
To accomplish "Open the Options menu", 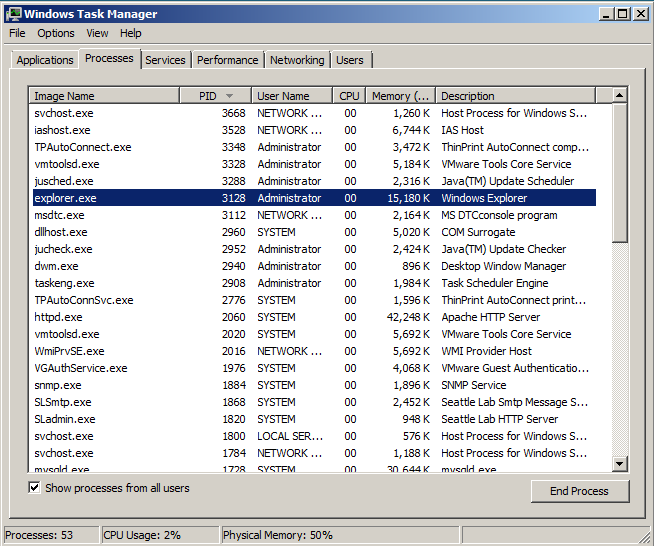I will (56, 33).
